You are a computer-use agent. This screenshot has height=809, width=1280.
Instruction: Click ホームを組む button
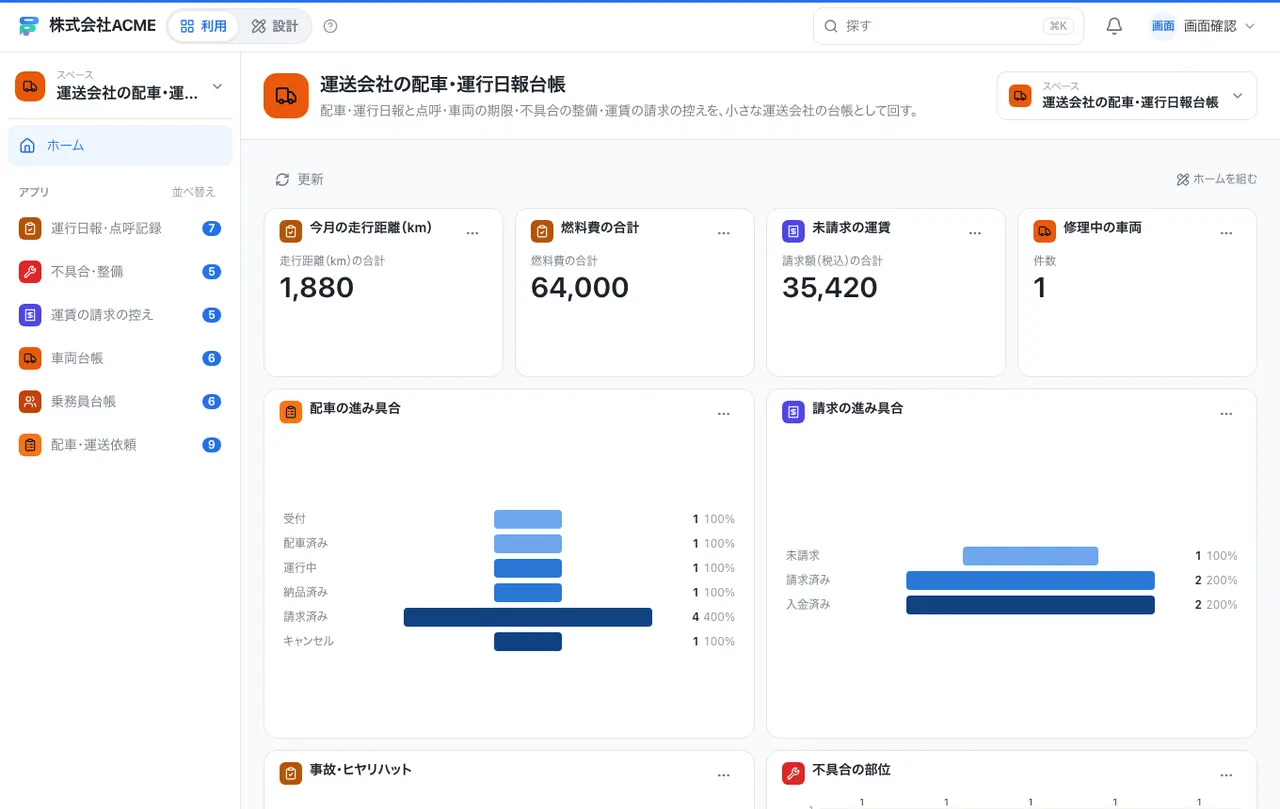1216,179
